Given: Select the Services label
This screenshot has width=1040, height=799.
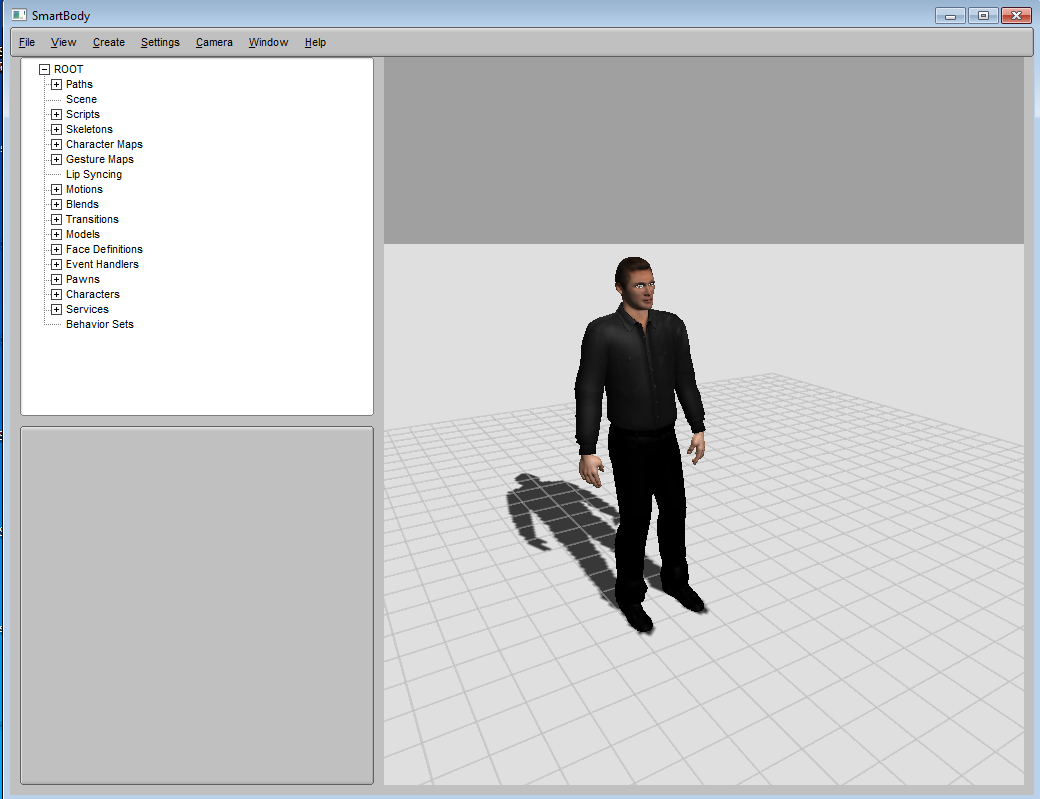Looking at the screenshot, I should (x=88, y=310).
